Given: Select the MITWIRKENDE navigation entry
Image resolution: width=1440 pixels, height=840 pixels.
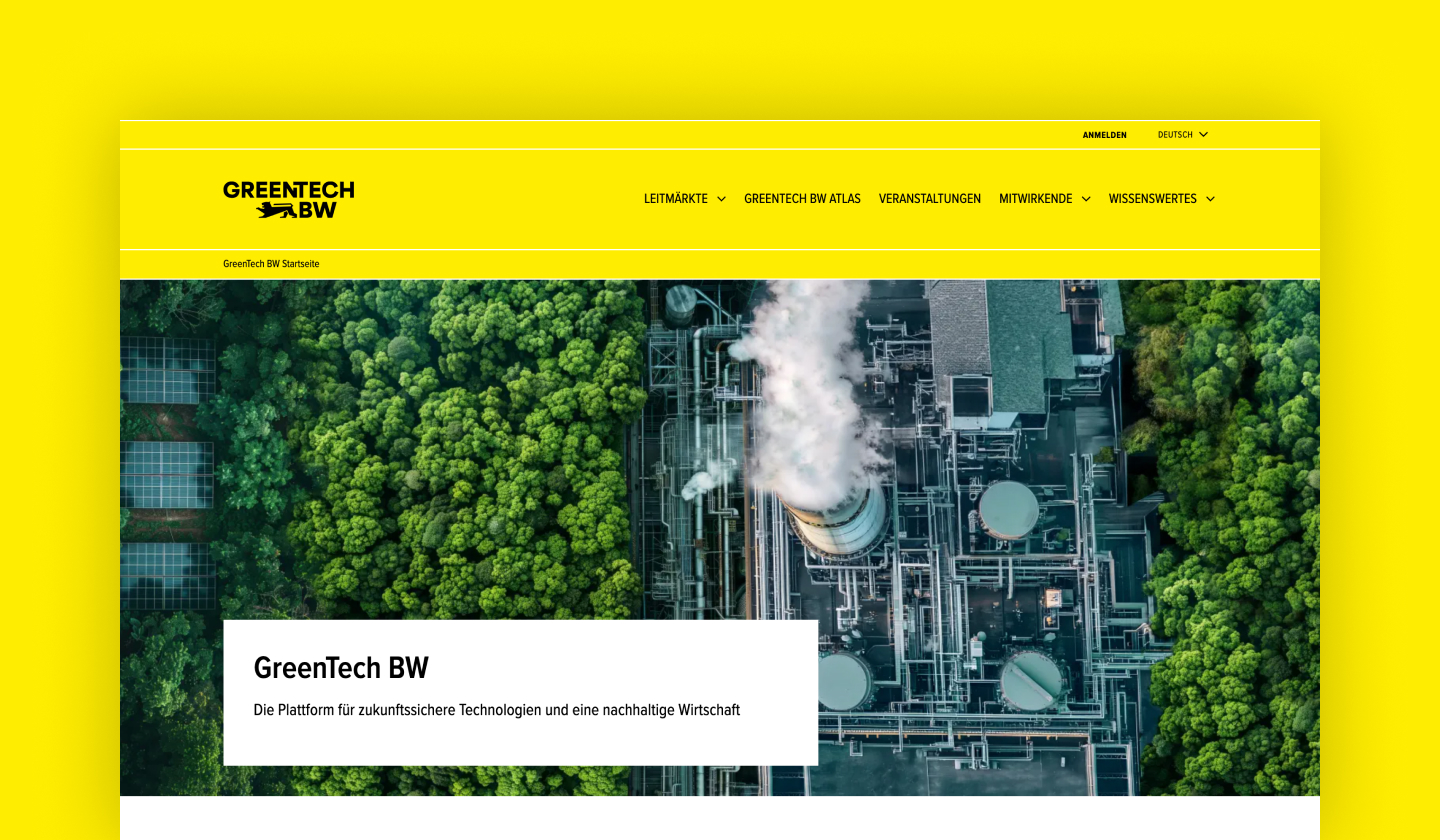Looking at the screenshot, I should coord(1037,199).
